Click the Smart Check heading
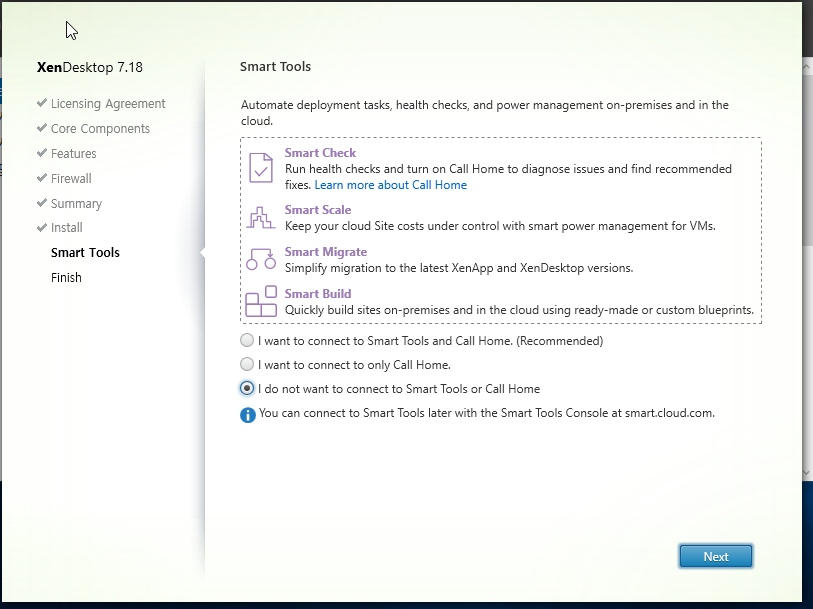This screenshot has height=609, width=813. point(320,153)
